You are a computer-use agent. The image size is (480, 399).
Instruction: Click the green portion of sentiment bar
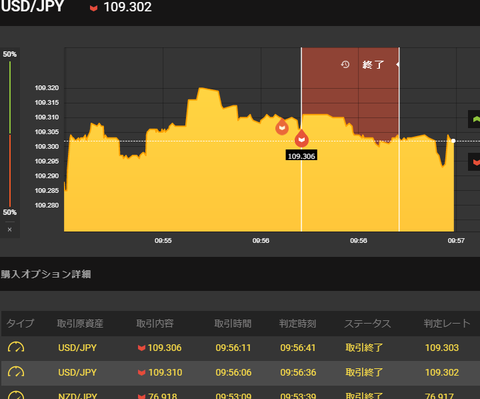(x=10, y=97)
